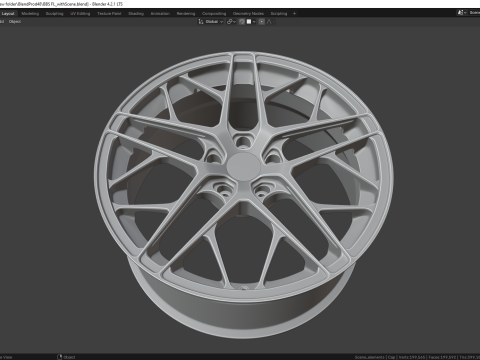480x360 pixels.
Task: Open the Sculpting workspace tab
Action: click(x=54, y=14)
